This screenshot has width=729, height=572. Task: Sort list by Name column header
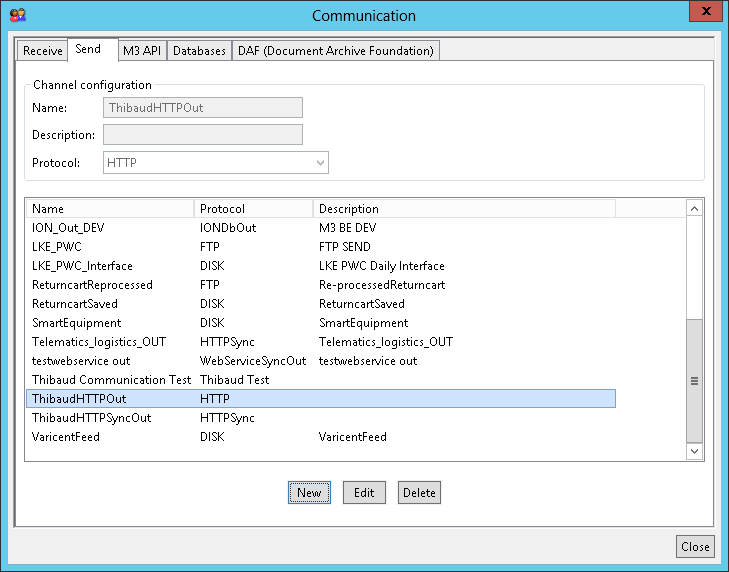pos(110,209)
